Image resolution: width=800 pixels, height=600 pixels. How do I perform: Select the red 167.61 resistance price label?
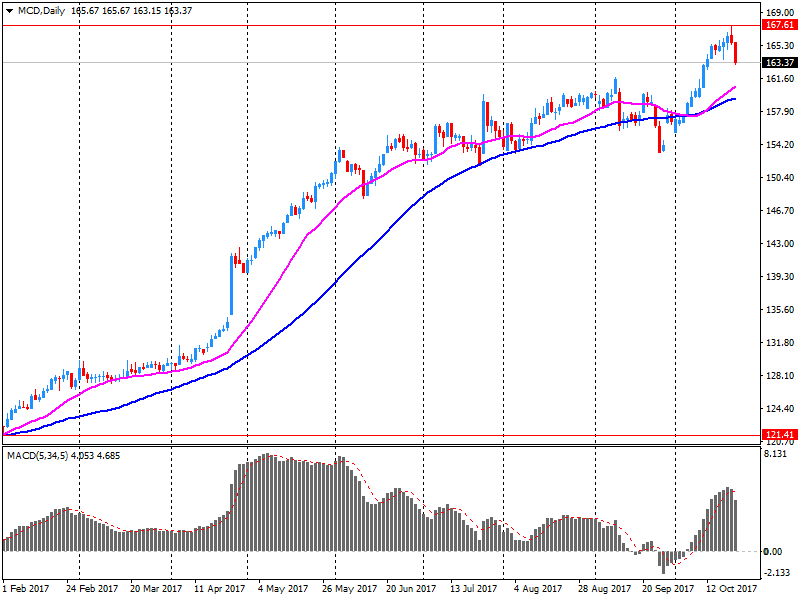tap(780, 24)
